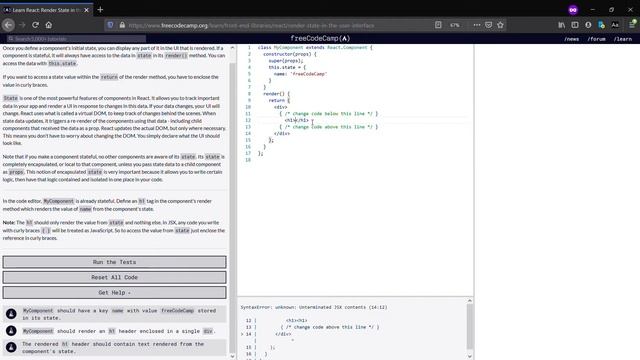Screen dimensions: 640x360
Task: Click the 'class MyComponent extends' code line
Action: pos(315,47)
